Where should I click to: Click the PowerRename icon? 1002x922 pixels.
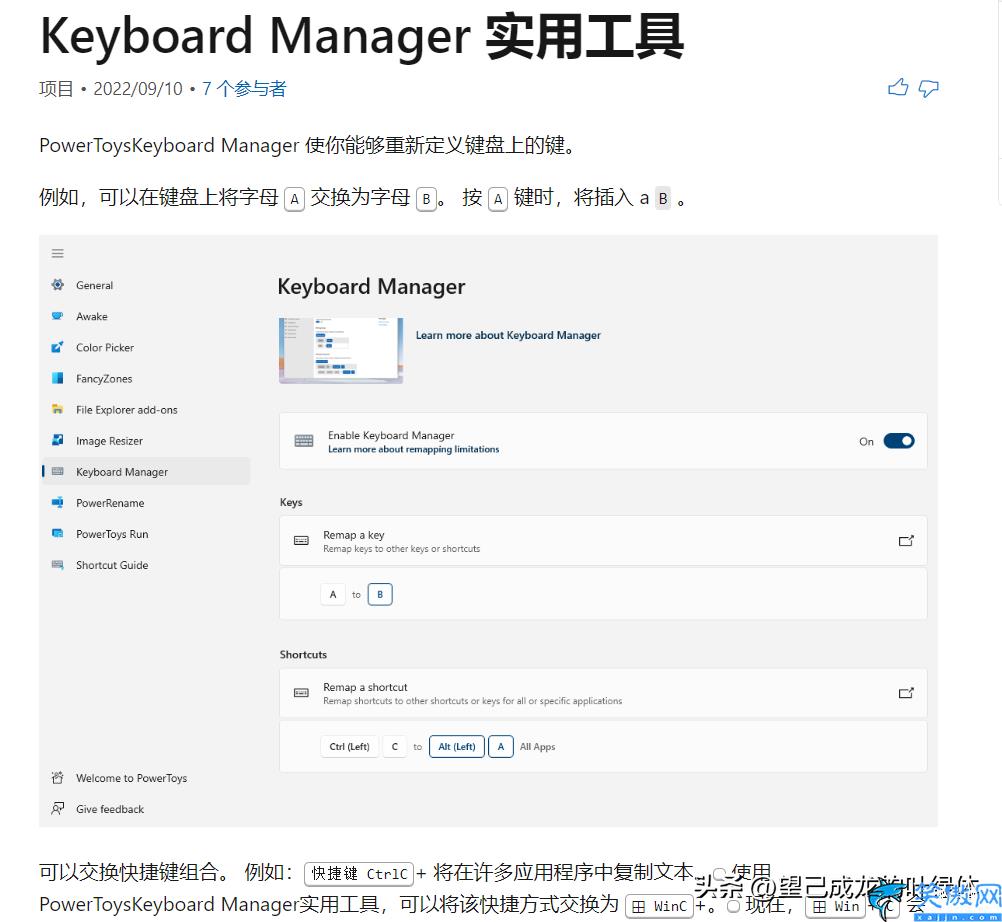click(58, 503)
